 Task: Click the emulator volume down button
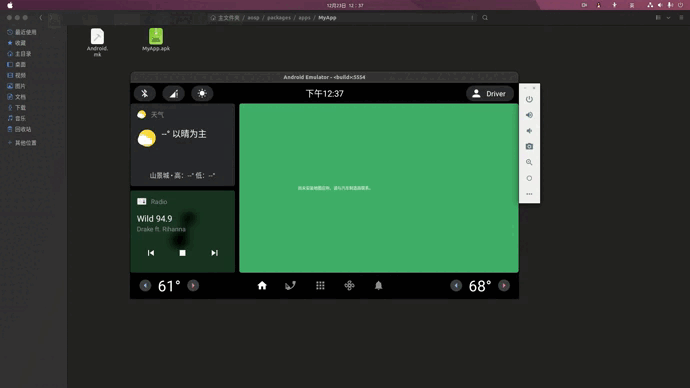[529, 131]
